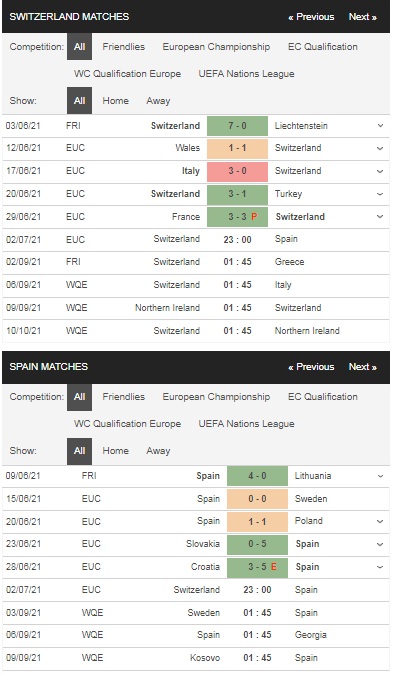The height and width of the screenshot is (673, 393).
Task: Select Friendlies tab in Switzerland matches
Action: point(124,47)
